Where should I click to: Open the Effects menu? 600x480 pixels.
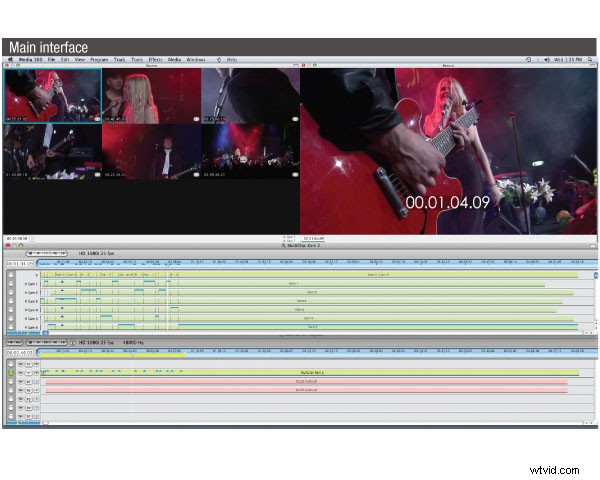155,60
